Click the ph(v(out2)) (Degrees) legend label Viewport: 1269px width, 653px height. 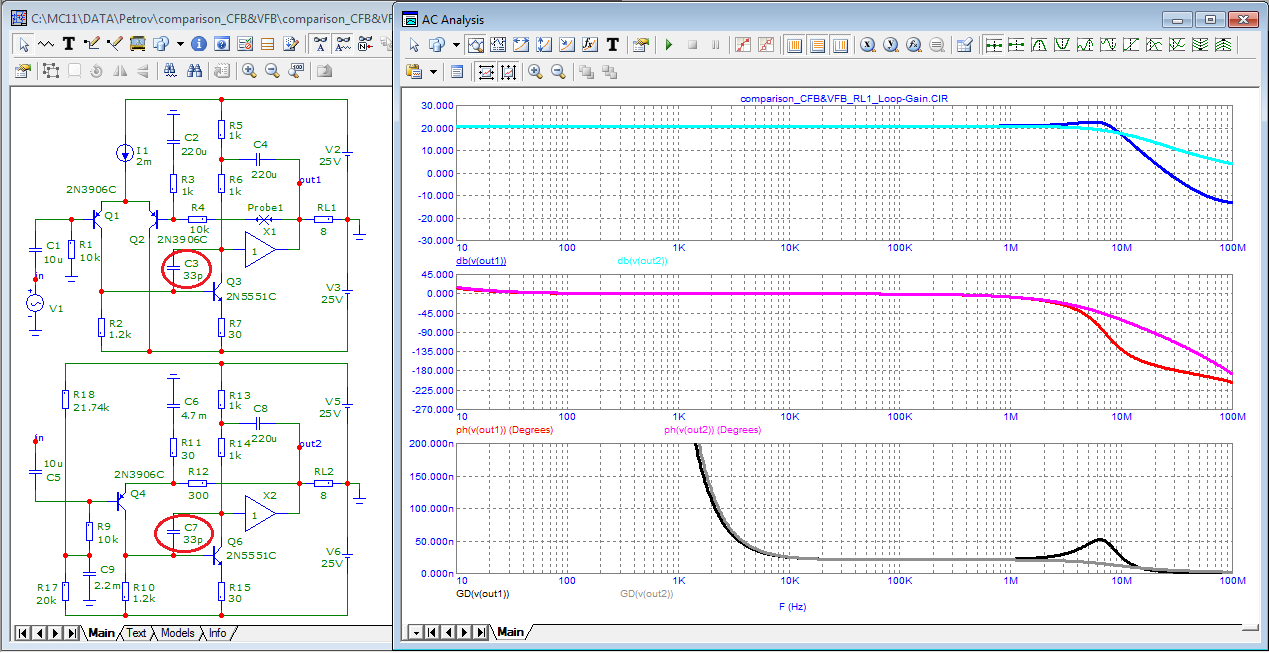click(712, 429)
